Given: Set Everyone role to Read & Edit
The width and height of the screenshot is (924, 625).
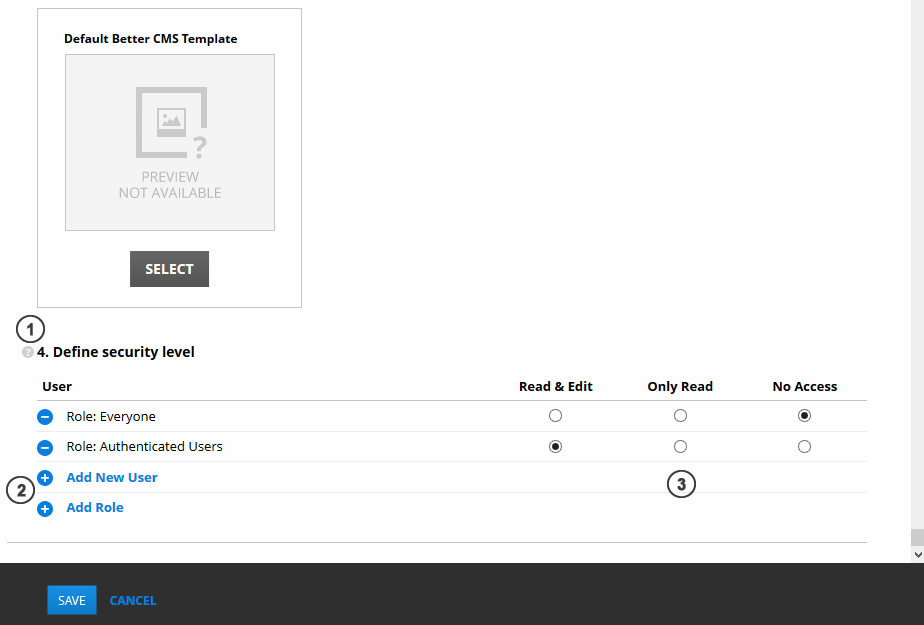Looking at the screenshot, I should 556,416.
